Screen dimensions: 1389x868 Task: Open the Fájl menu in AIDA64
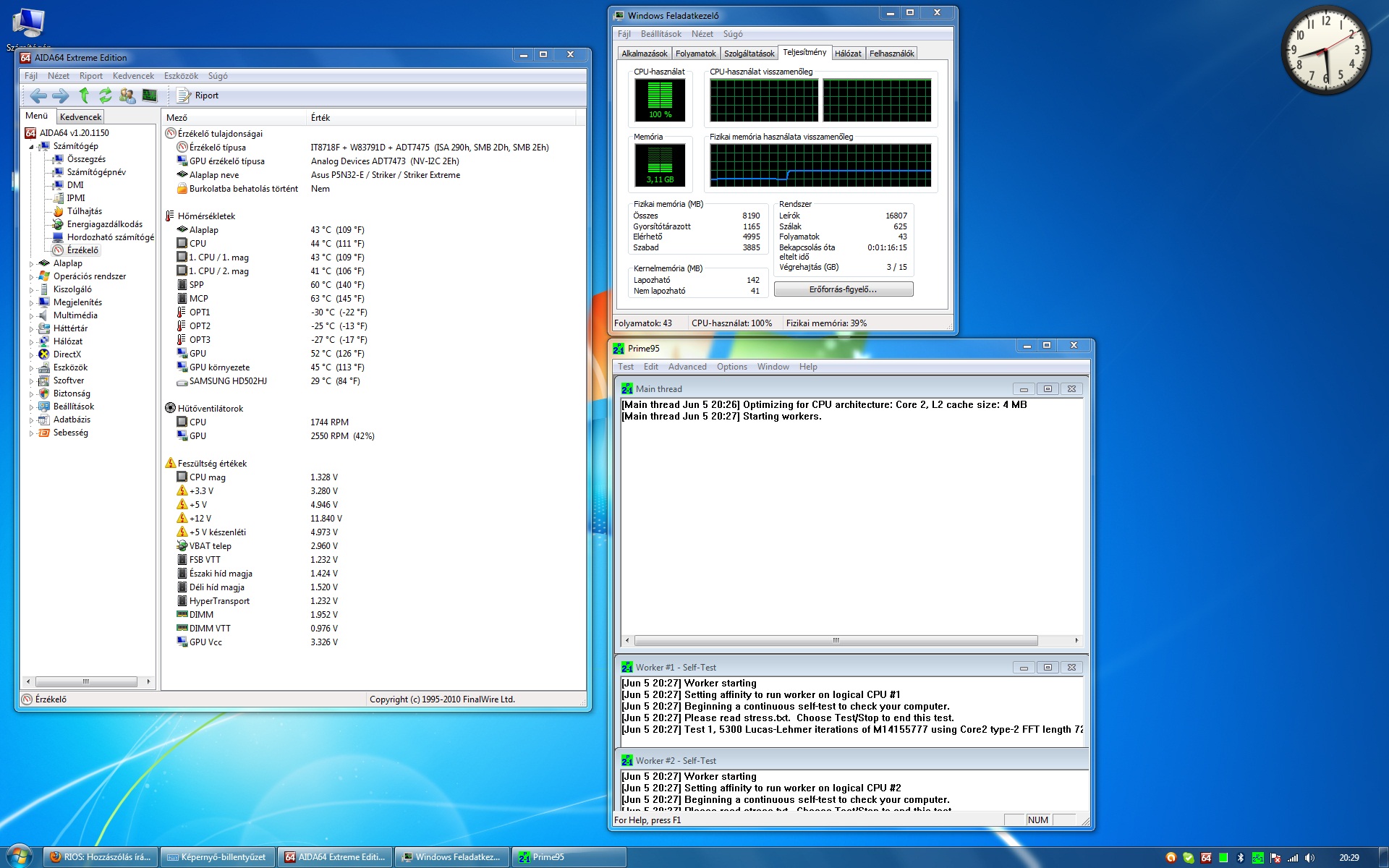31,76
